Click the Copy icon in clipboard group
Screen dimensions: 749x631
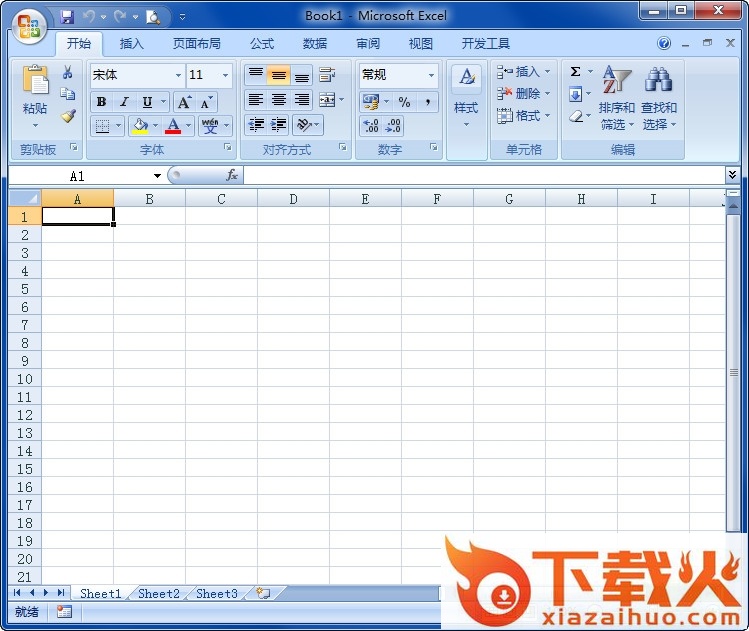[68, 94]
